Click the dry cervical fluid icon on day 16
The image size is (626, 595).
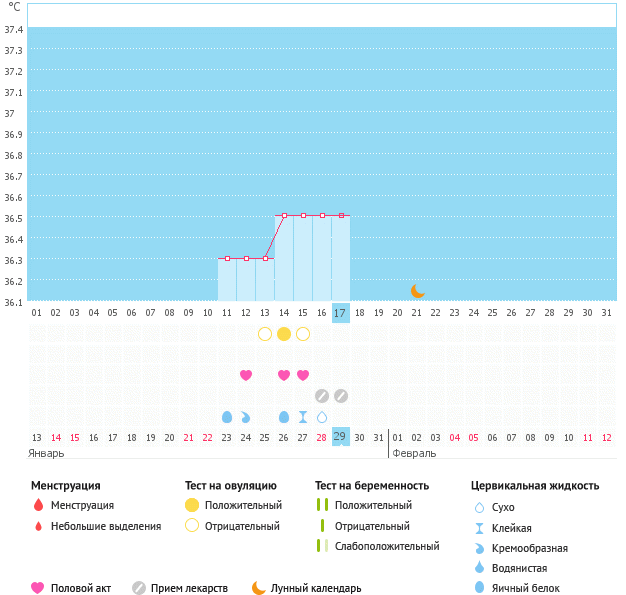pyautogui.click(x=322, y=416)
